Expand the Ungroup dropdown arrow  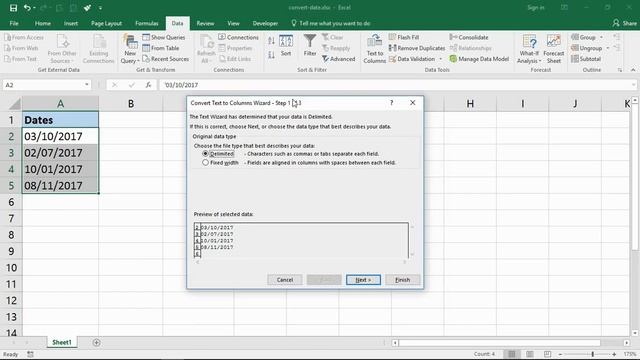607,48
